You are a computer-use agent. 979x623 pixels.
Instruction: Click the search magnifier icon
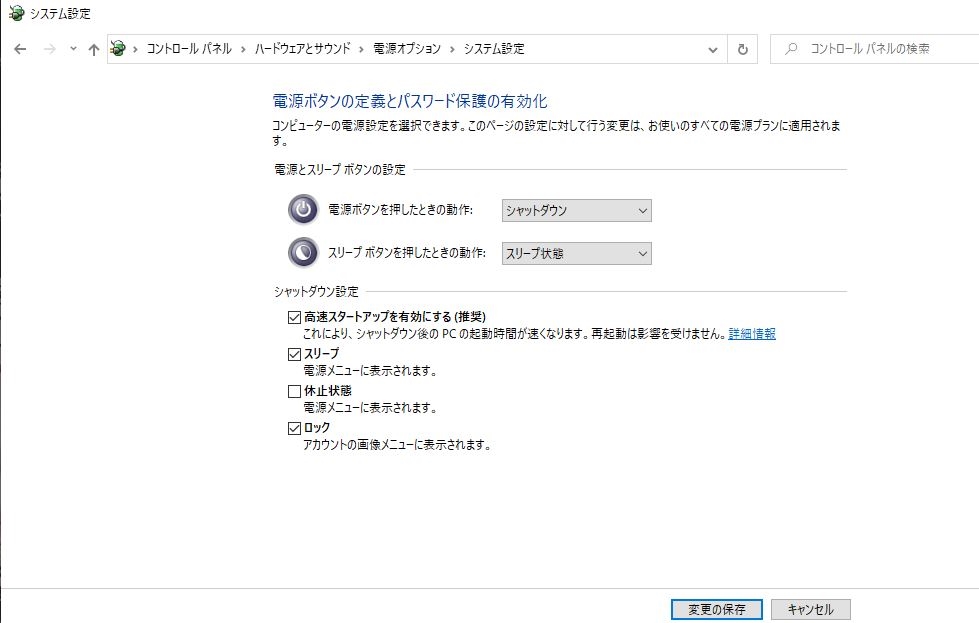click(x=791, y=48)
